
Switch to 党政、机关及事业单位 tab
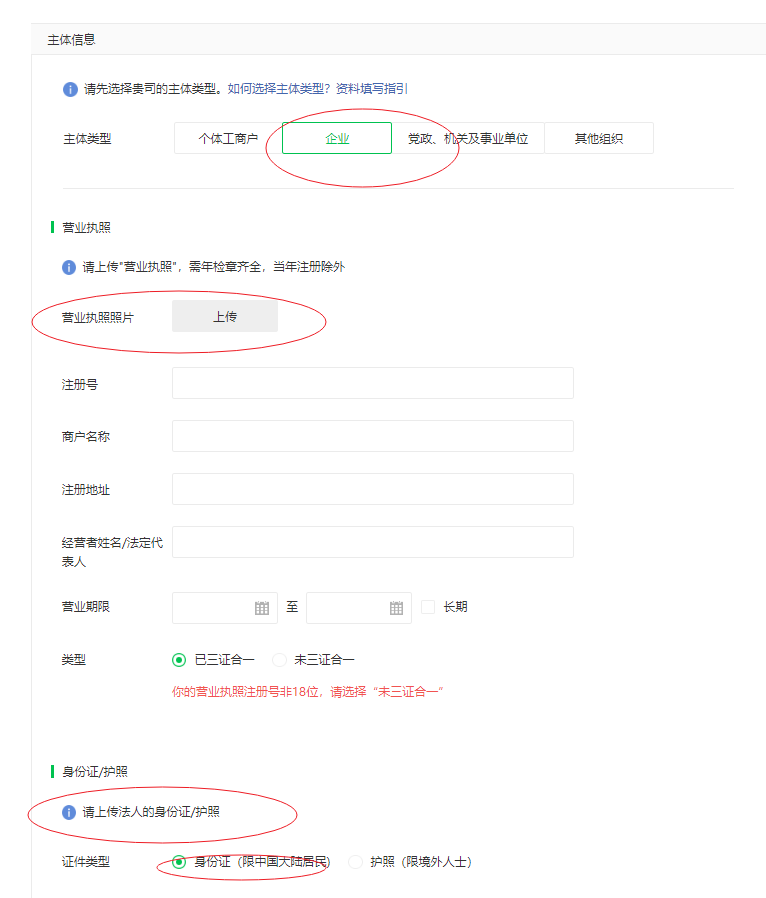[467, 139]
